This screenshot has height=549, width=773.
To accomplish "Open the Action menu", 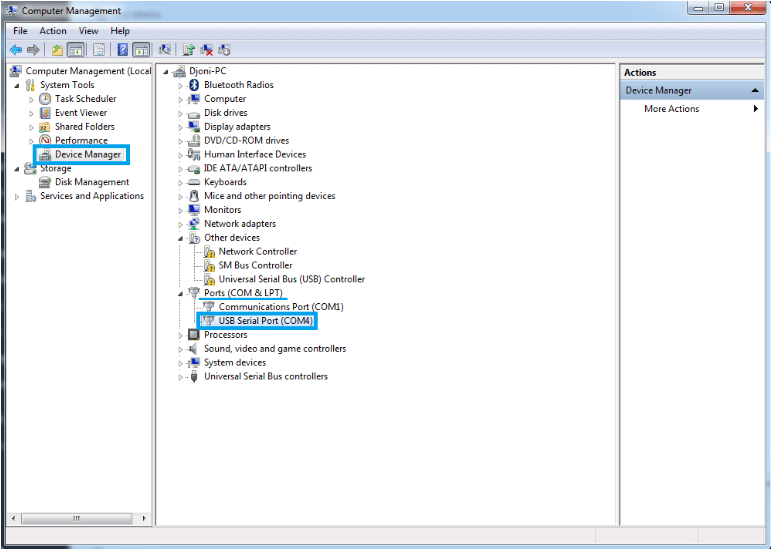I will click(53, 31).
